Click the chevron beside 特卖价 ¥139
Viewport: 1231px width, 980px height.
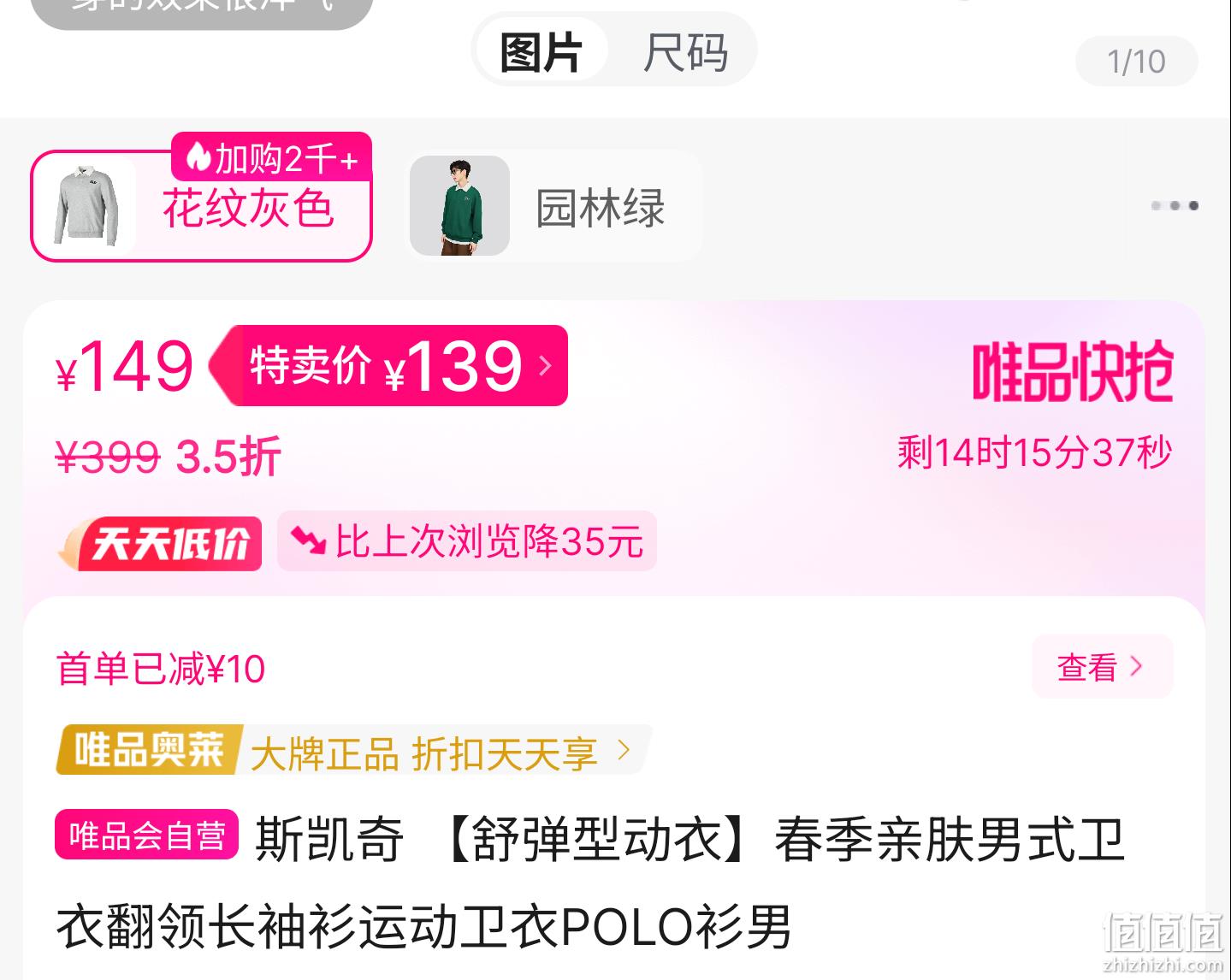click(545, 365)
